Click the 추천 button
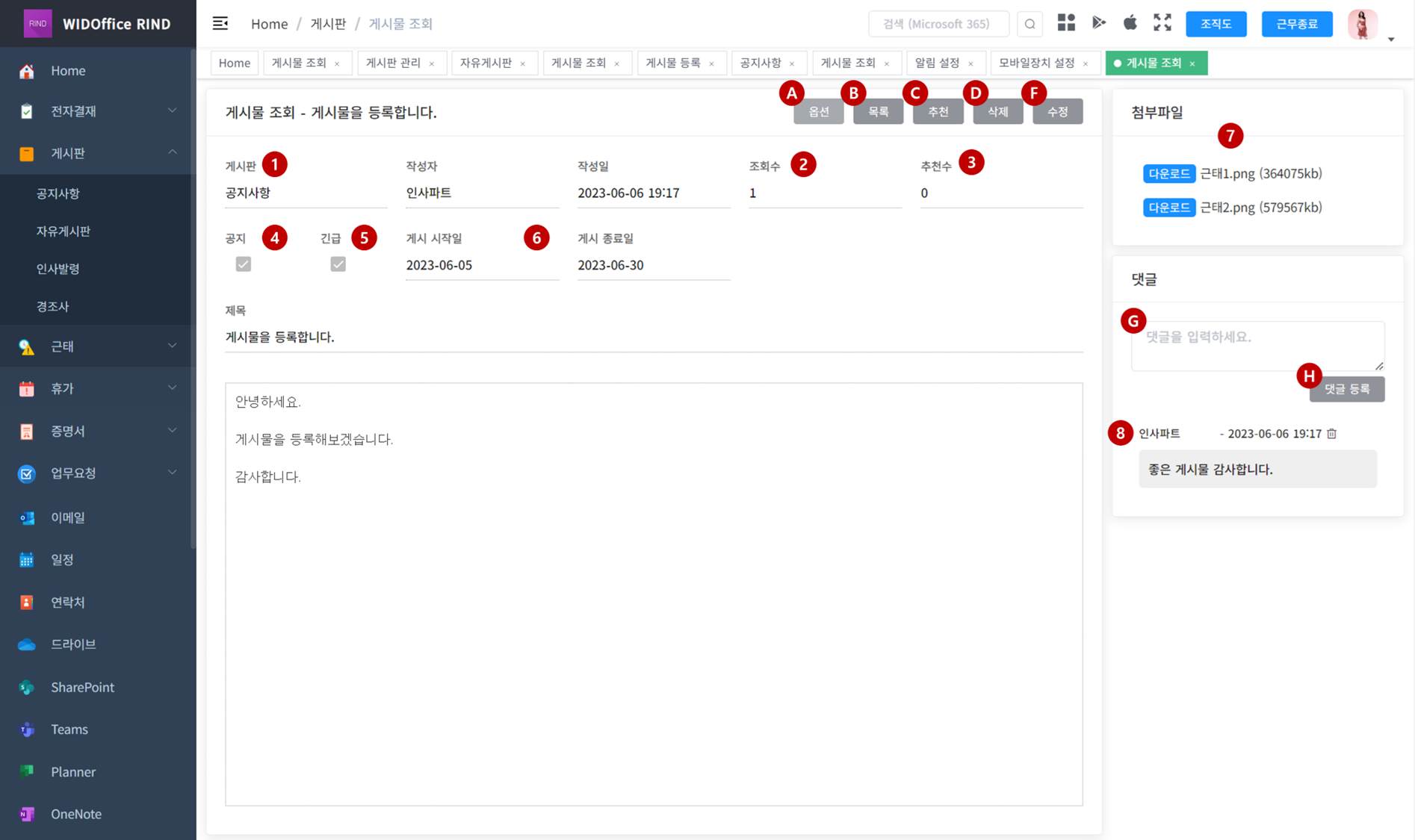1415x840 pixels. click(938, 112)
